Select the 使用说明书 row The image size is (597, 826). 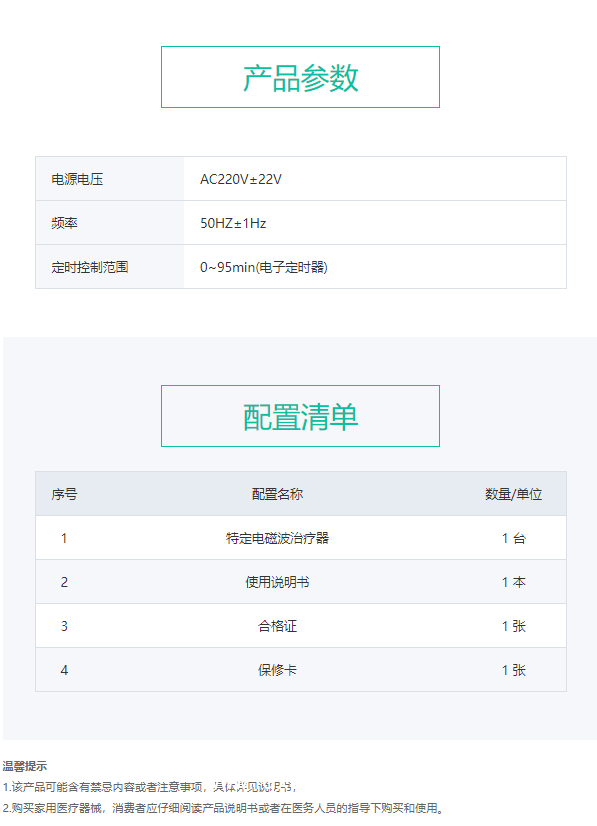click(301, 582)
